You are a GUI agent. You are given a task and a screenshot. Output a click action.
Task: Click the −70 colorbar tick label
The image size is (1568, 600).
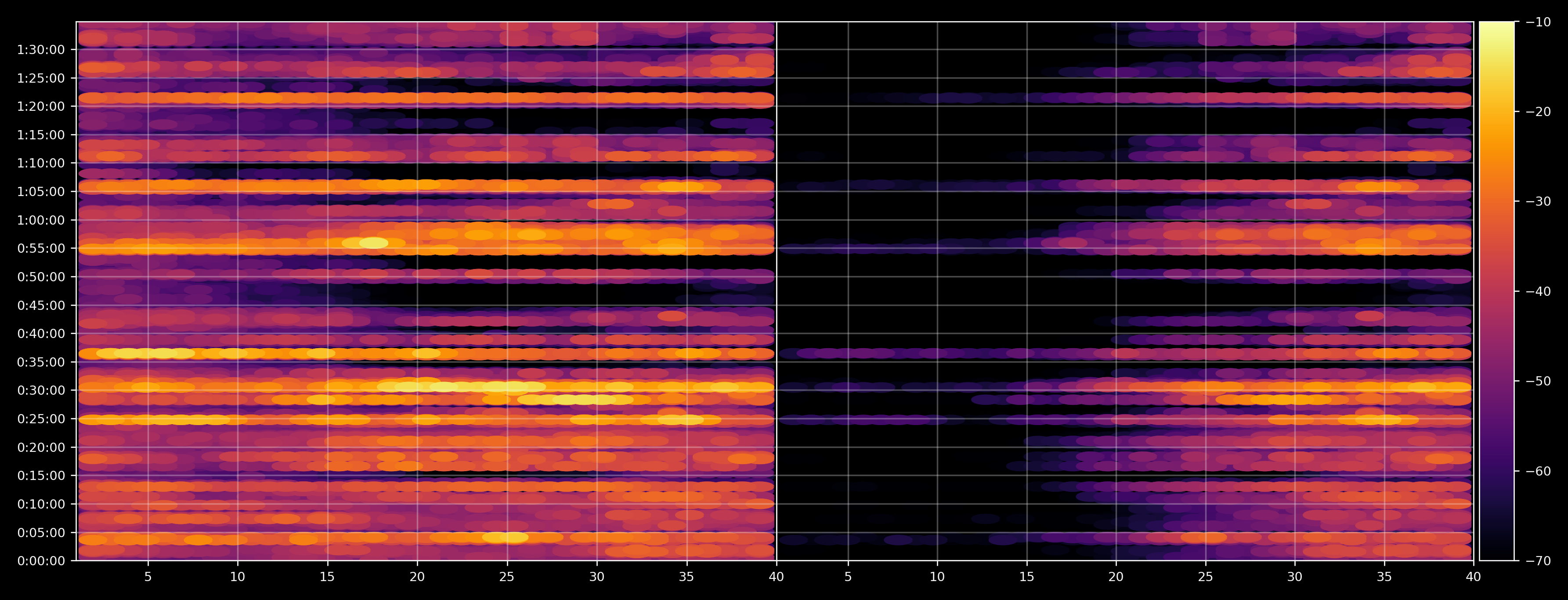pyautogui.click(x=1538, y=561)
